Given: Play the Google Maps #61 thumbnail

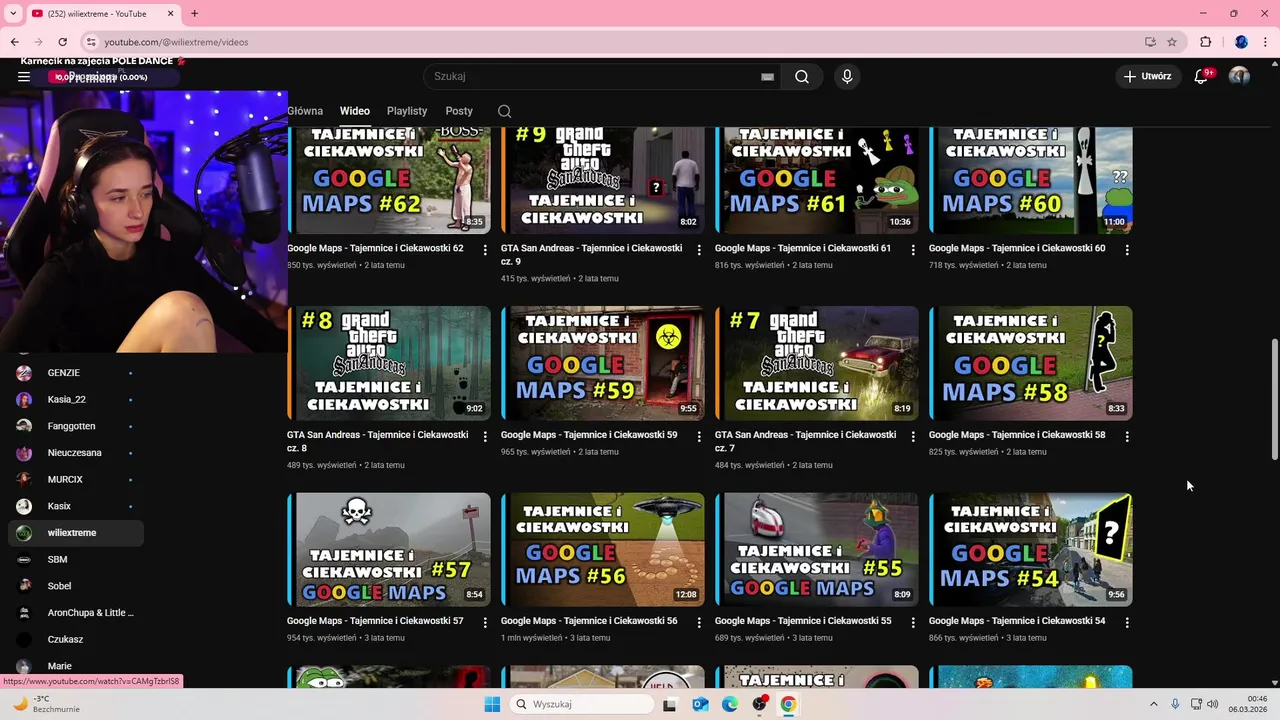Looking at the screenshot, I should (817, 180).
